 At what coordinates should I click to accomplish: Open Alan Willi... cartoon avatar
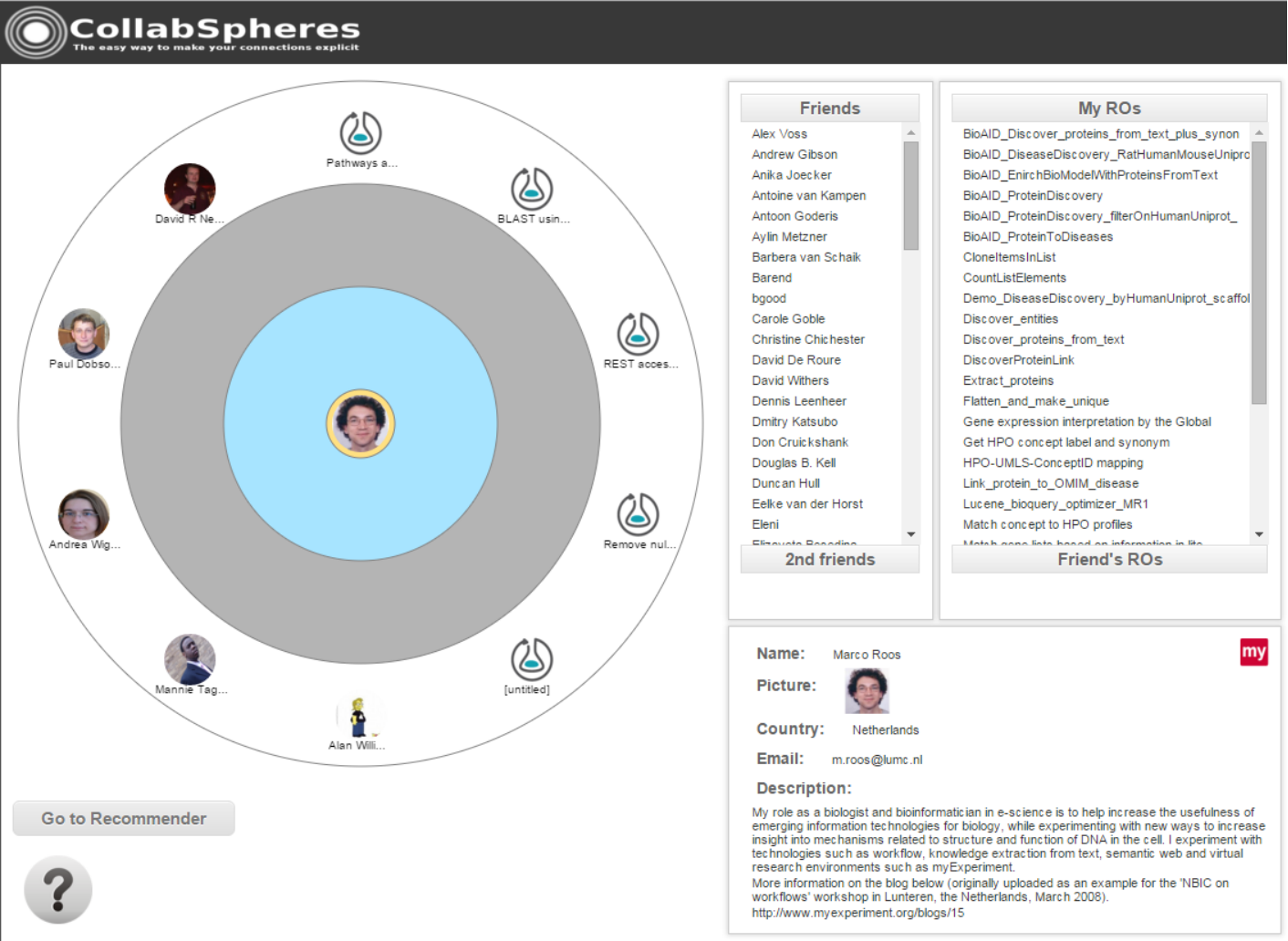pos(358,717)
